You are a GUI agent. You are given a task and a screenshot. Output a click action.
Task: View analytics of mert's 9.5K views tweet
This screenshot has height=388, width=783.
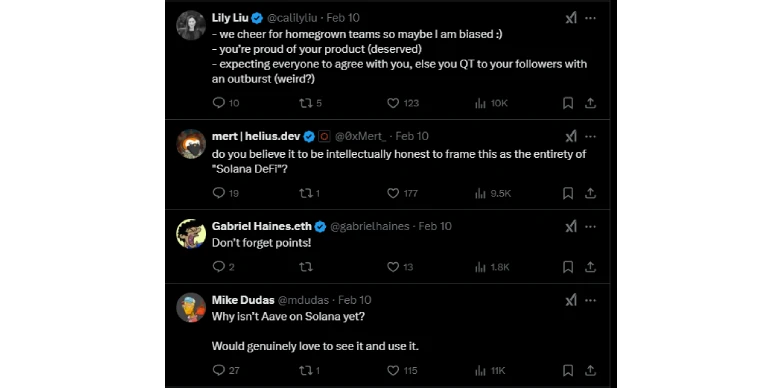tap(492, 193)
